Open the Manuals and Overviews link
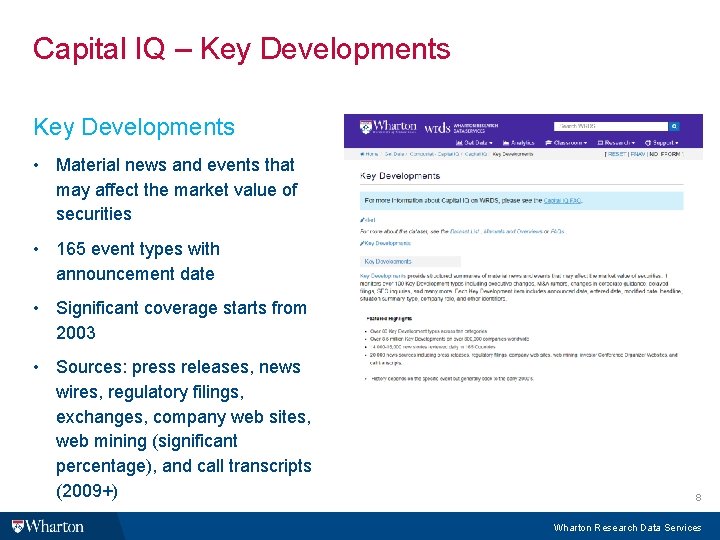Viewport: 720px width, 540px height. coord(512,232)
